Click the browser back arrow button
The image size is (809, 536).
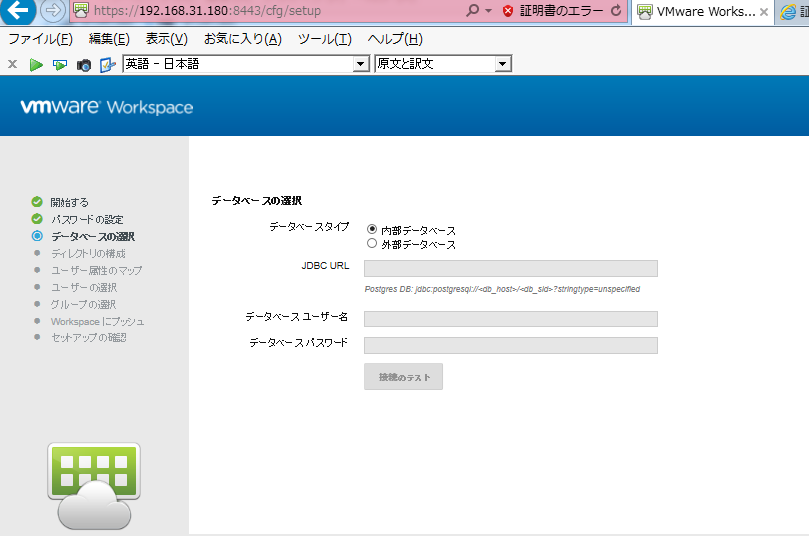pos(18,11)
